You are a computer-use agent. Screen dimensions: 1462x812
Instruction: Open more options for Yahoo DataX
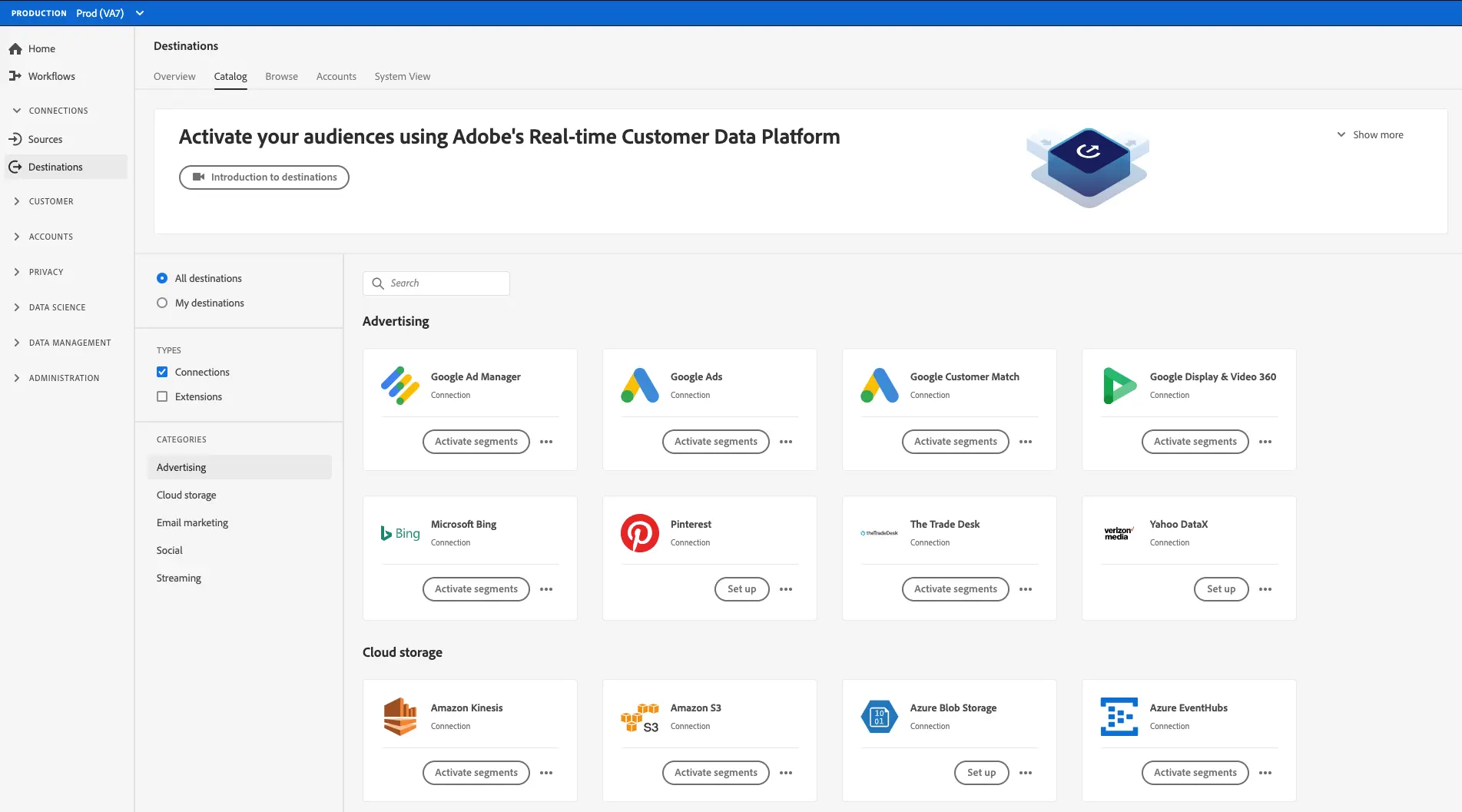1265,589
